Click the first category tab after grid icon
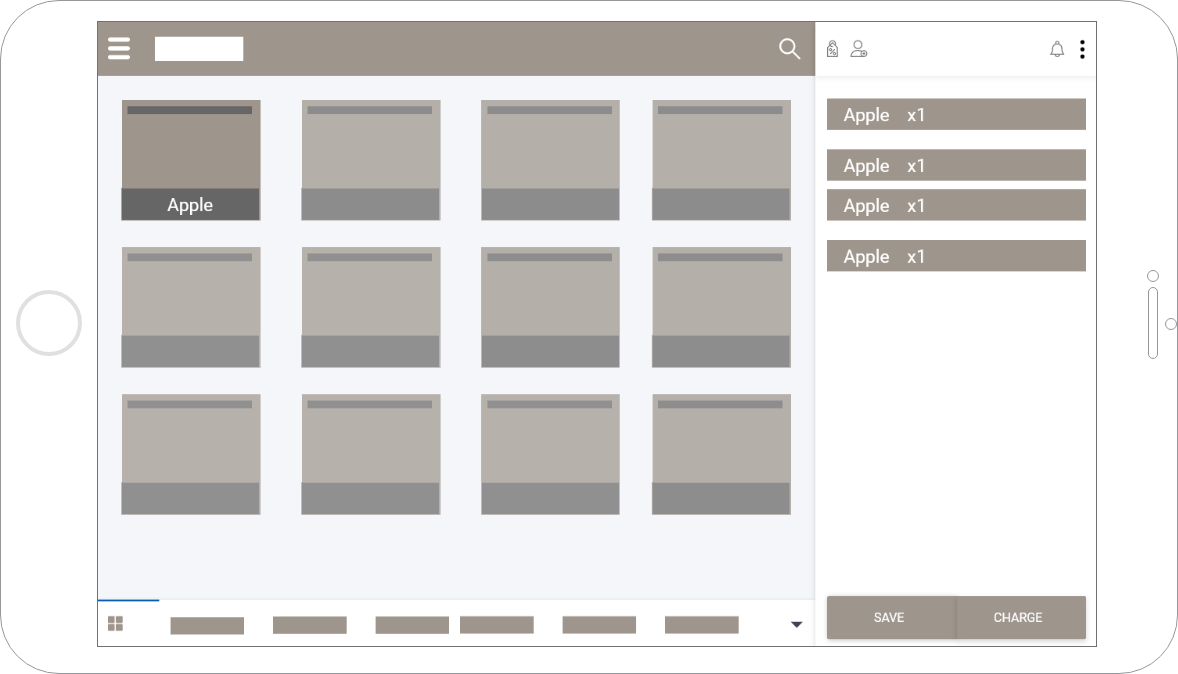This screenshot has width=1178, height=674. [x=207, y=625]
